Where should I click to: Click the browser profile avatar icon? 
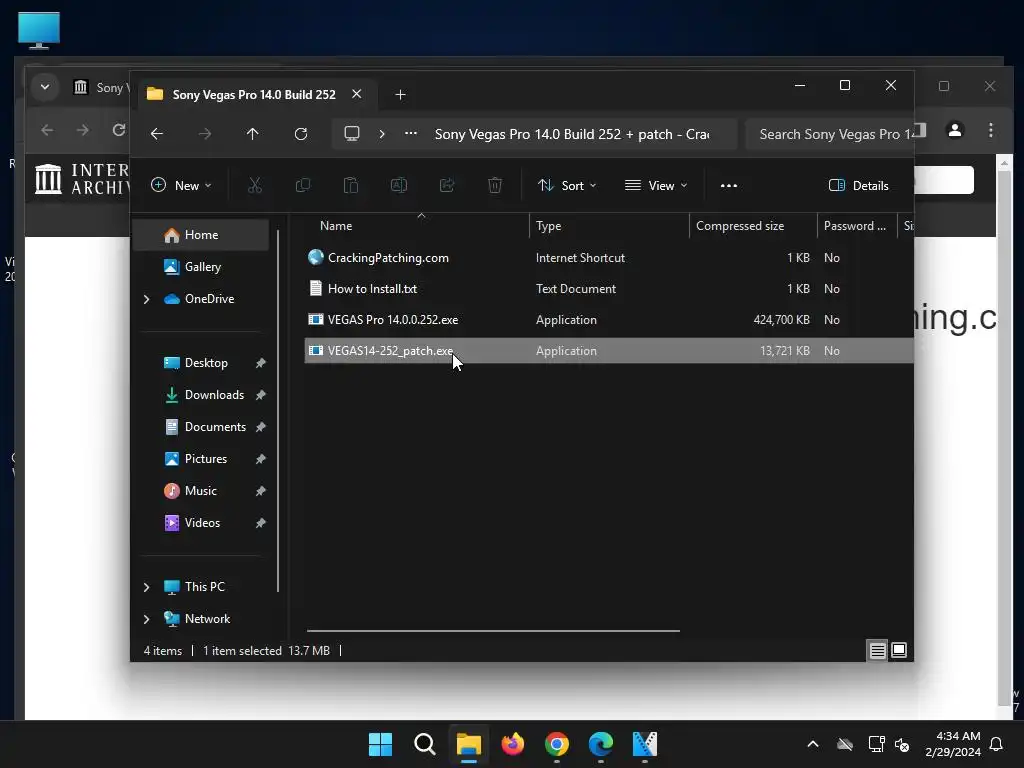point(955,131)
